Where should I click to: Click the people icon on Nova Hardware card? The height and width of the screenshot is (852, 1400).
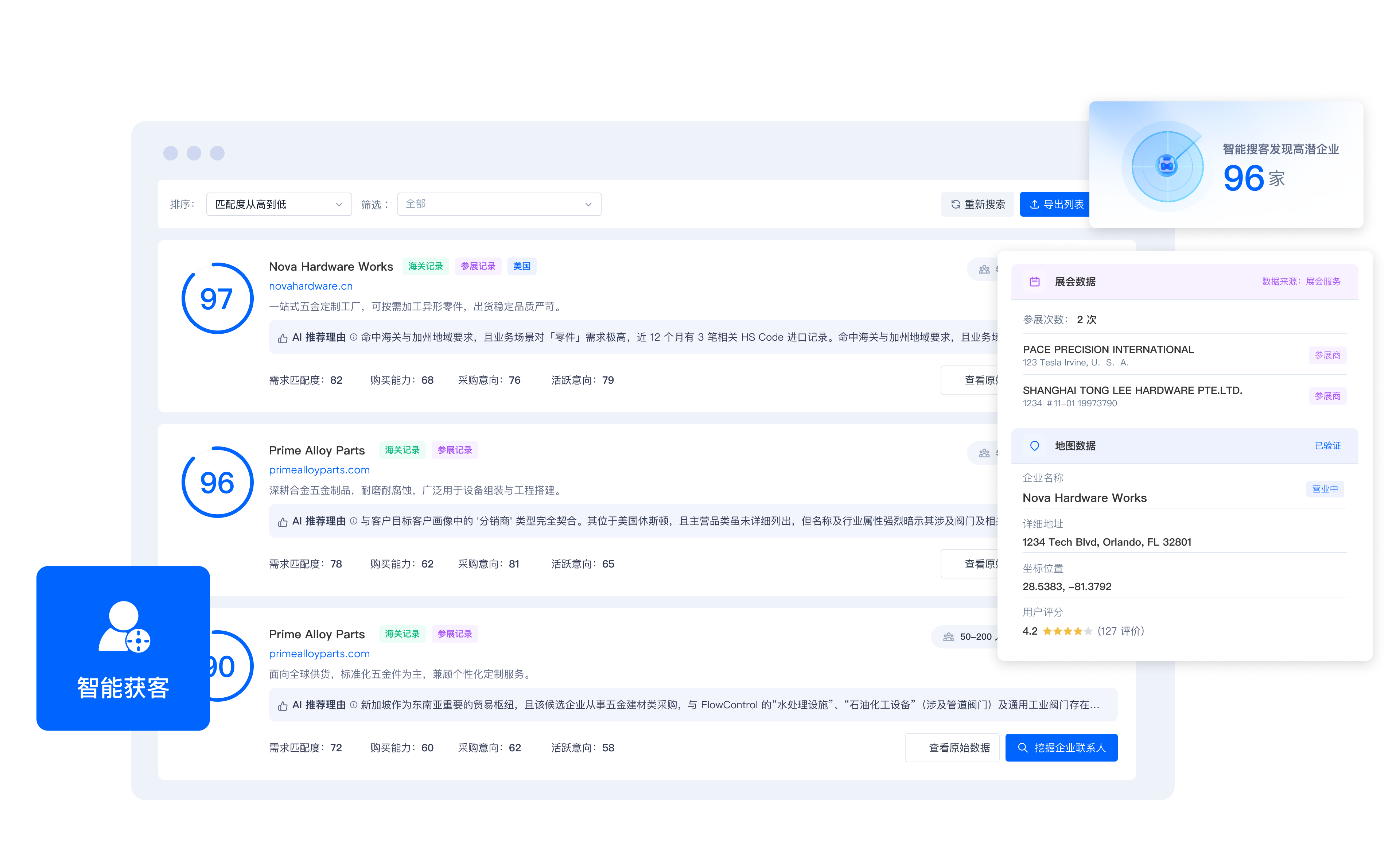point(984,270)
